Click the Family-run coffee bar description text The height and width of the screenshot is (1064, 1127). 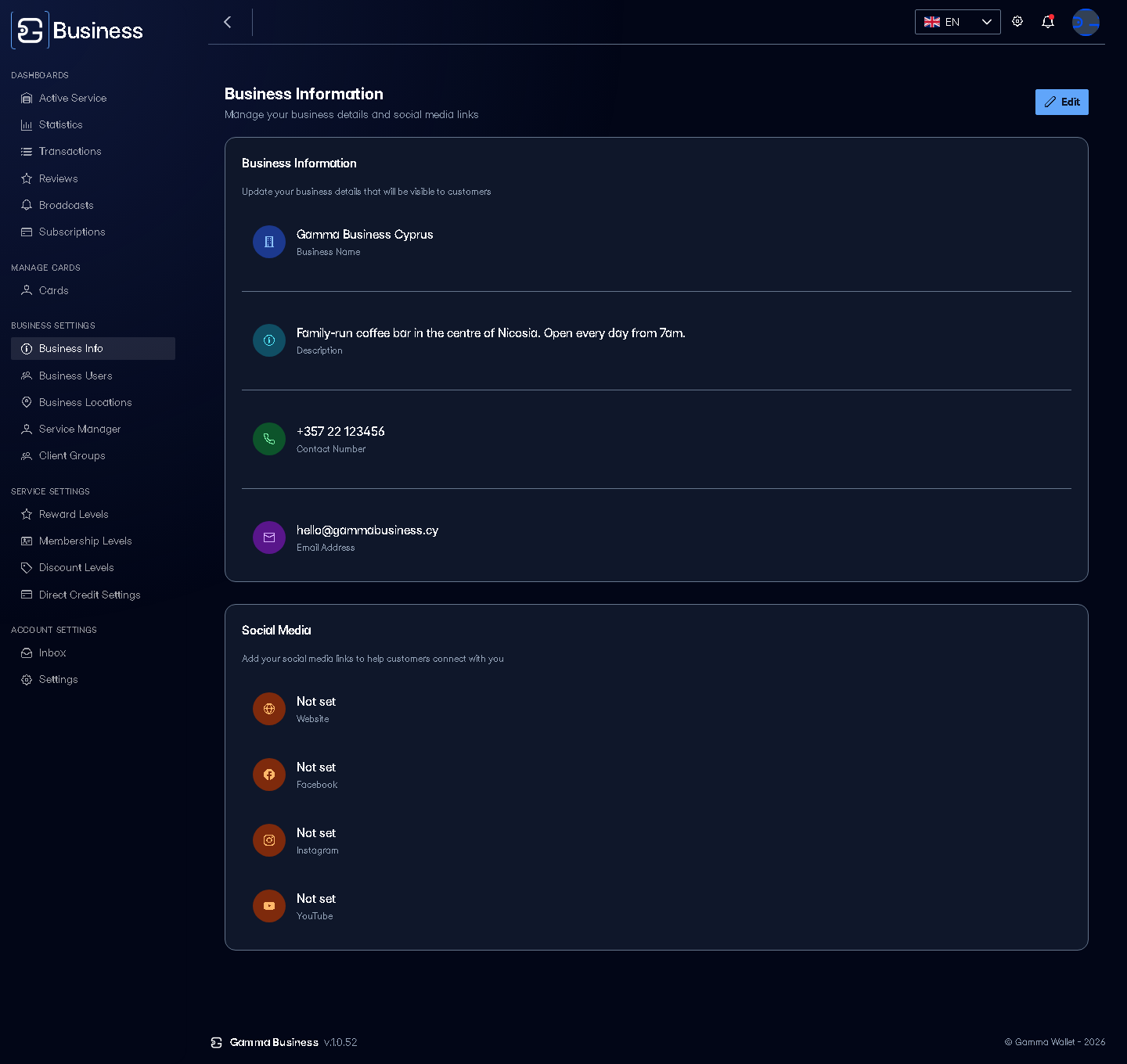491,333
